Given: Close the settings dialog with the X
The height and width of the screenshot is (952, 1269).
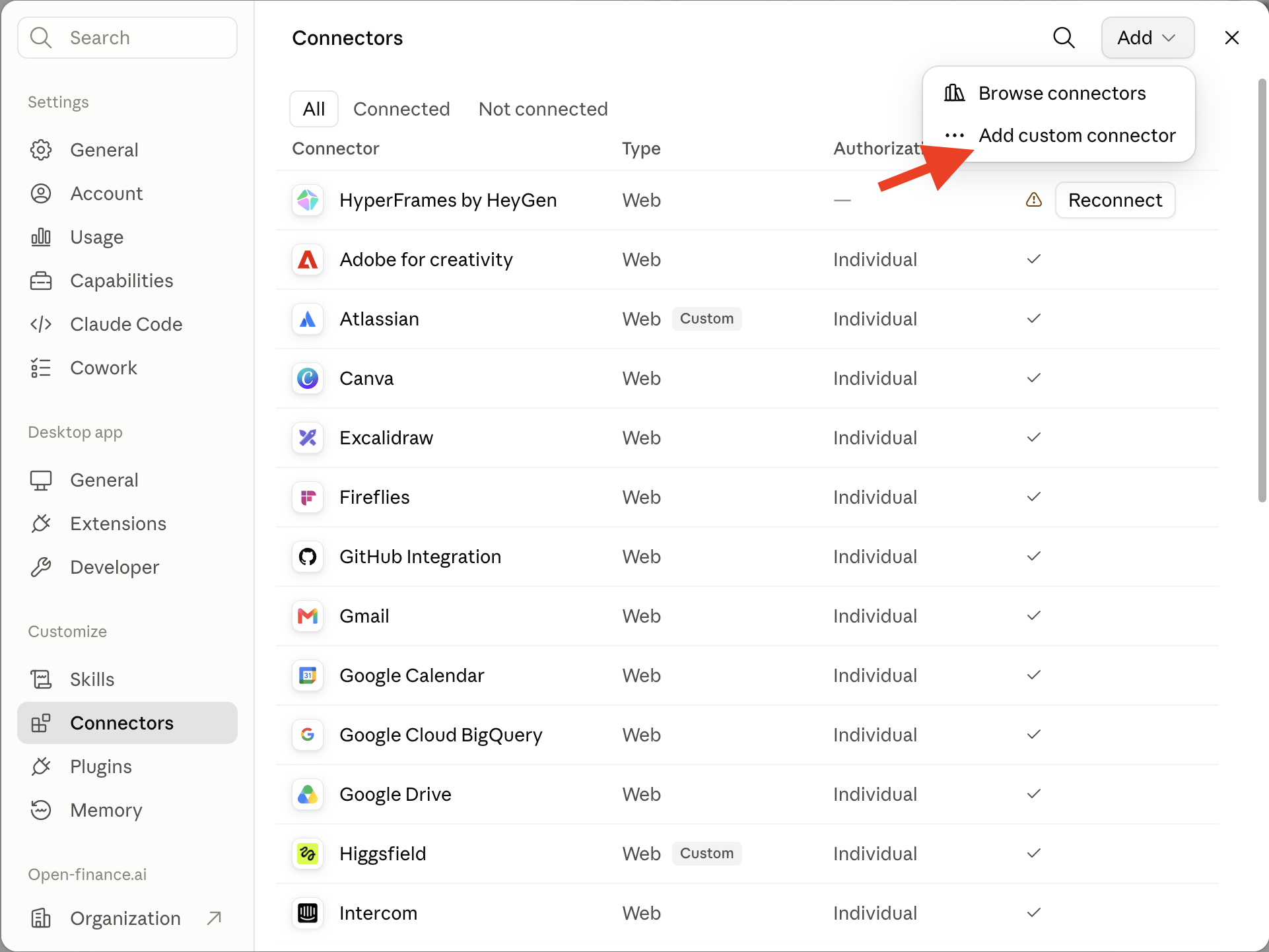Looking at the screenshot, I should [x=1232, y=38].
